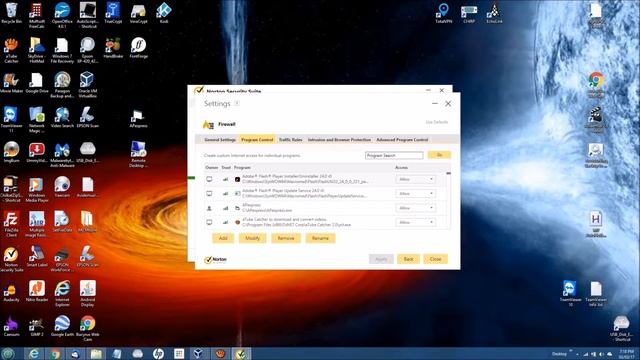
Task: Open the VeraCrypt desktop shortcut
Action: point(138,13)
